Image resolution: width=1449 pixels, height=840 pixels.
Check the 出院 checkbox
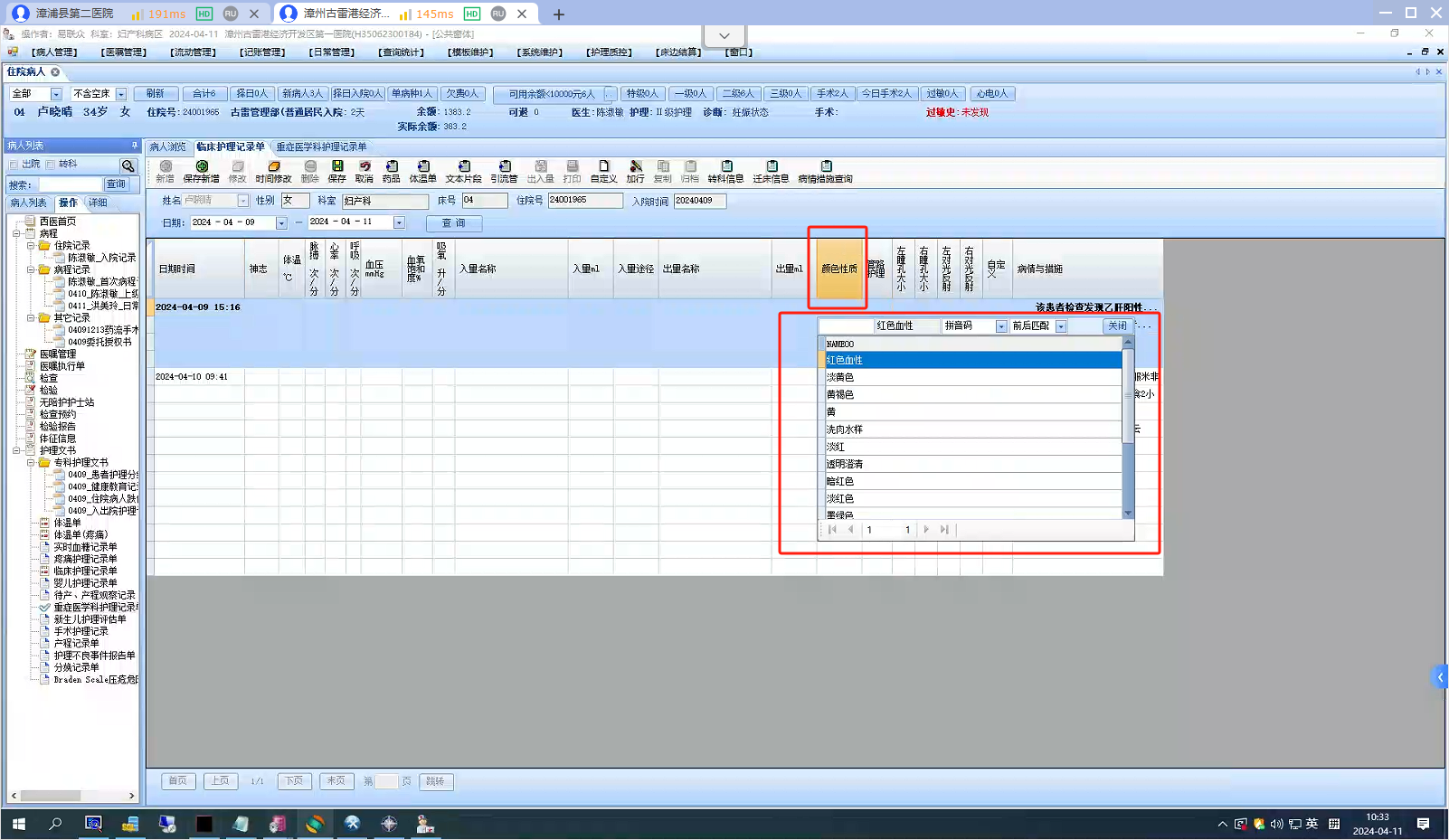14,165
